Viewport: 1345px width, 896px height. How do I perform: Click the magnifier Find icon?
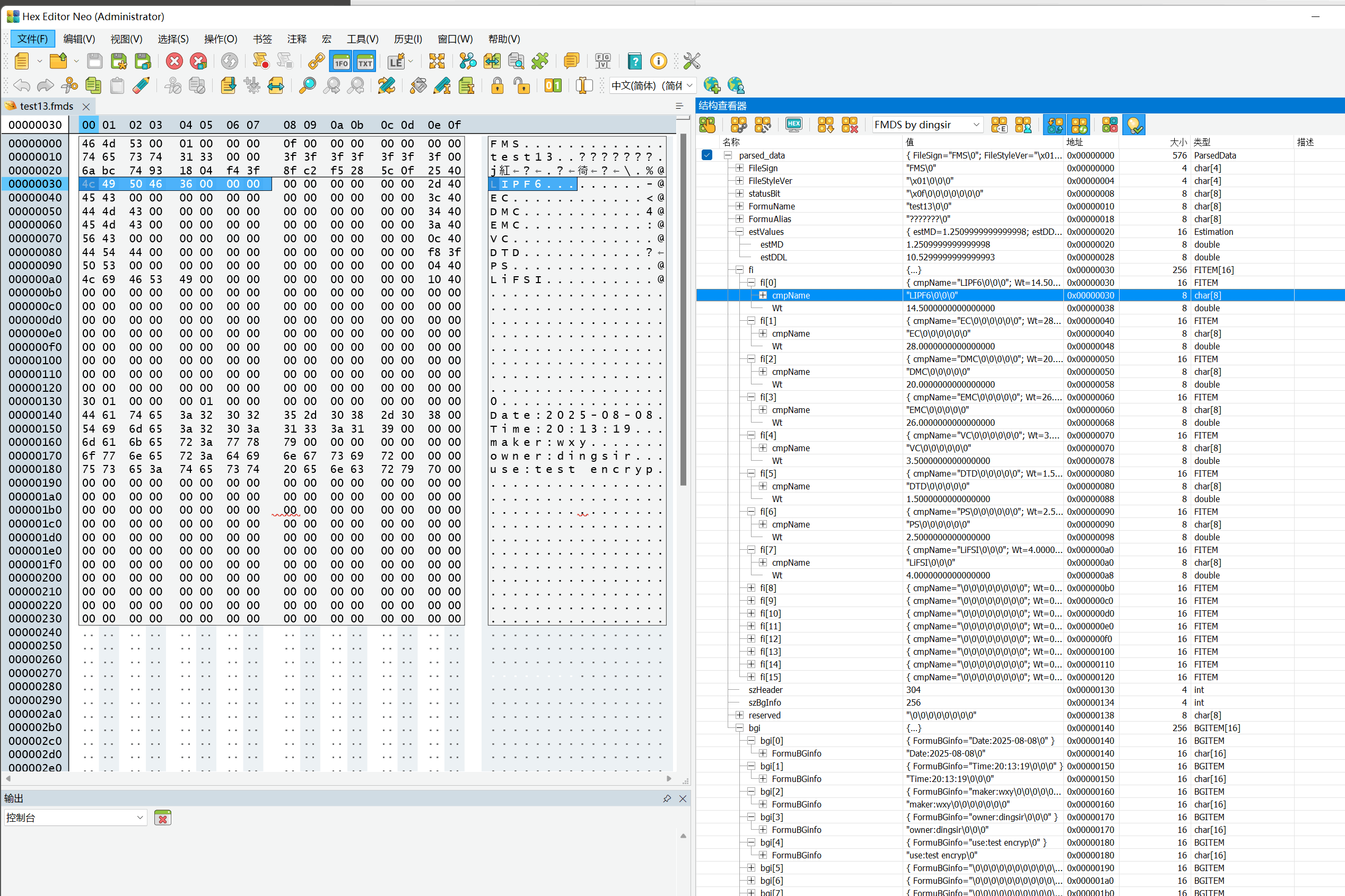(x=308, y=86)
